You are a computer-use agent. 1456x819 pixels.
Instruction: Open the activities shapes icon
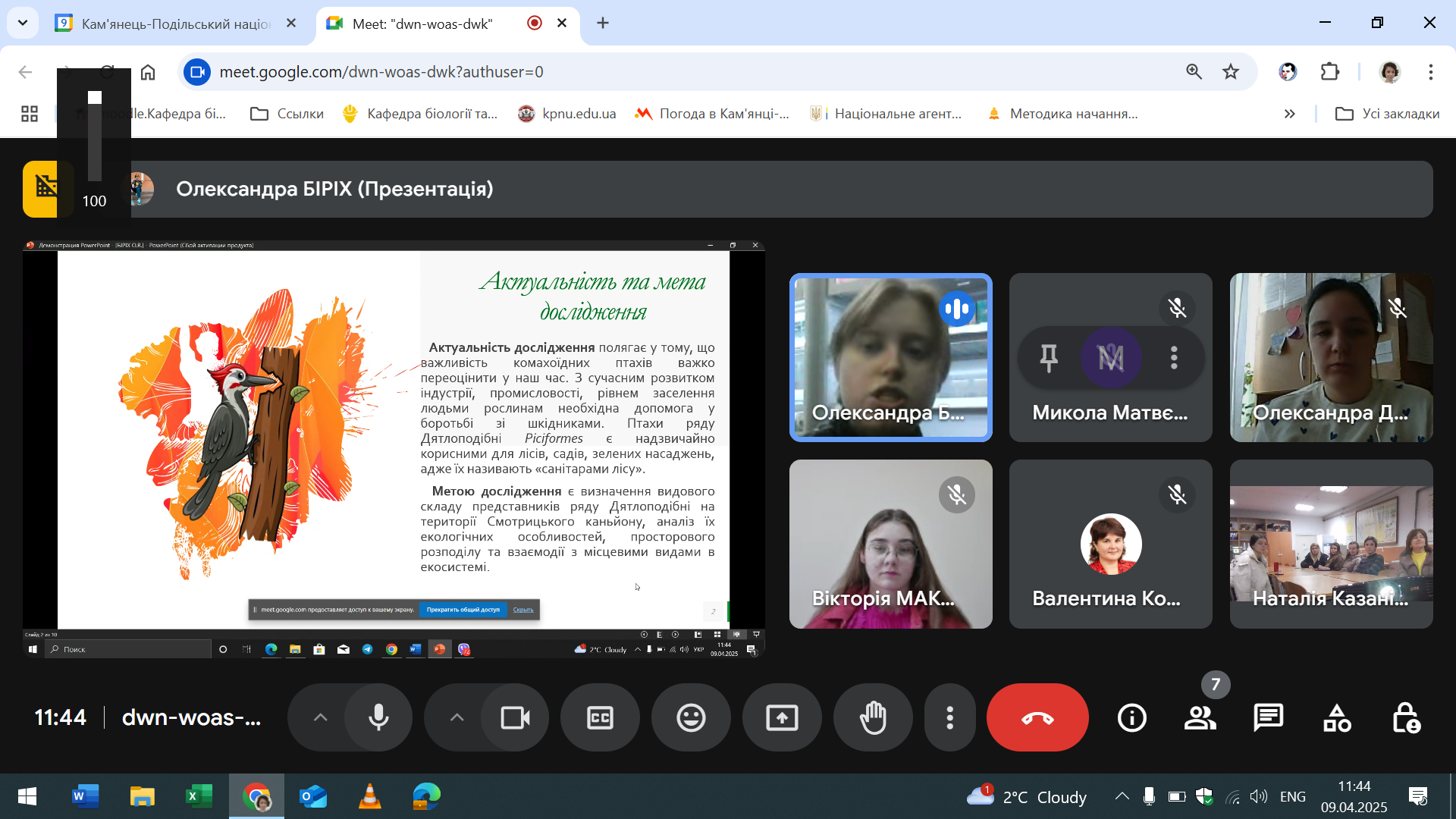[x=1337, y=717]
